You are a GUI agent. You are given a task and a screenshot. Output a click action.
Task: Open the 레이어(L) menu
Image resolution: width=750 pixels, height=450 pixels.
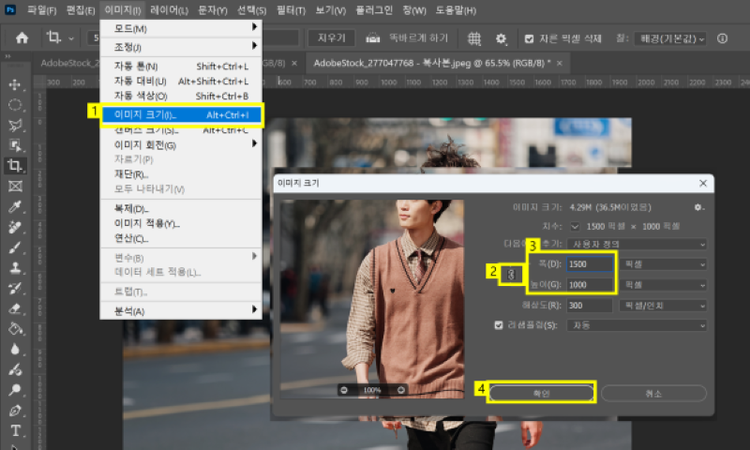[x=169, y=10]
